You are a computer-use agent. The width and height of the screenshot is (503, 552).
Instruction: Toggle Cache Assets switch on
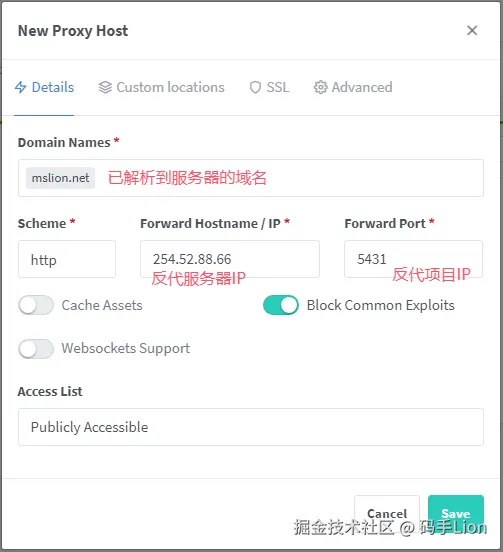(x=36, y=305)
